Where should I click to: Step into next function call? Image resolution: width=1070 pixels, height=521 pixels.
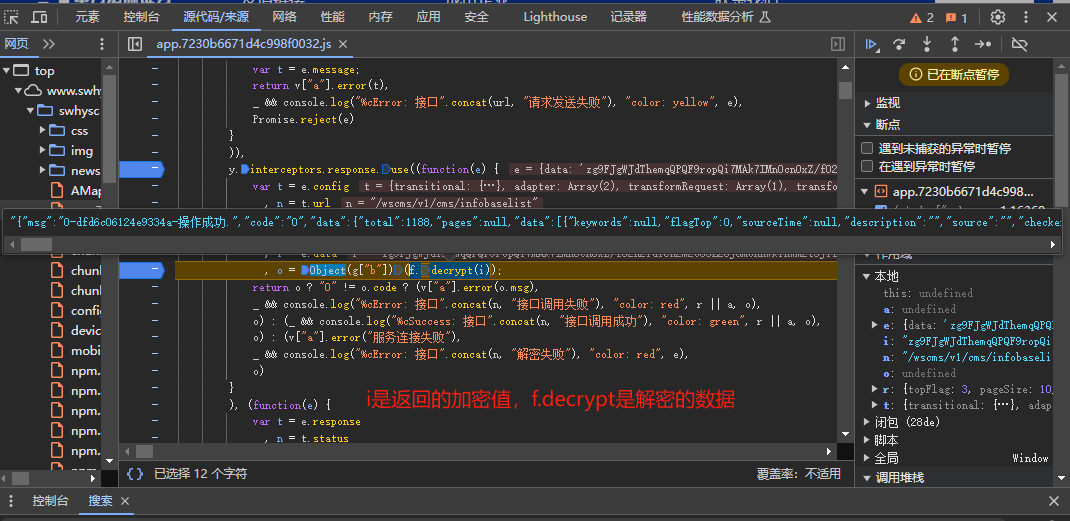click(927, 44)
